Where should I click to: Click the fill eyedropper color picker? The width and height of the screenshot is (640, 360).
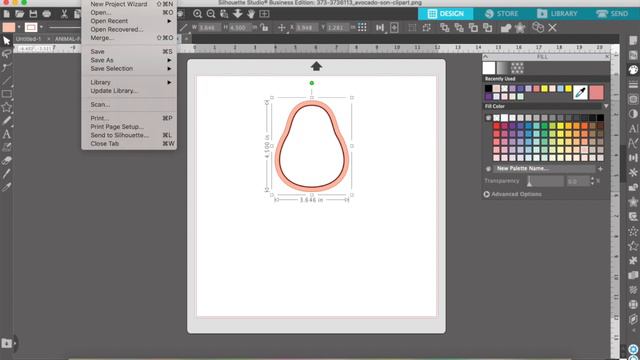click(x=580, y=93)
